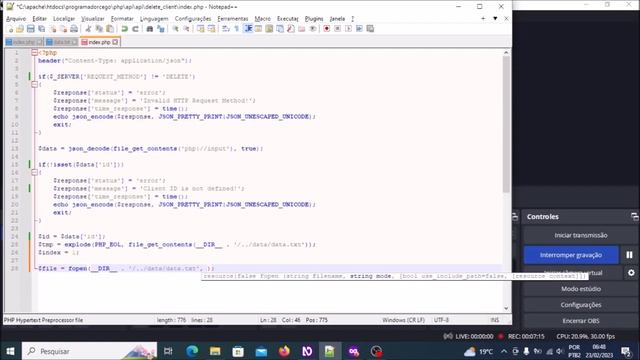Open the User Defined Language dialog icon
Image resolution: width=640 pixels, height=360 pixels.
pos(258,29)
